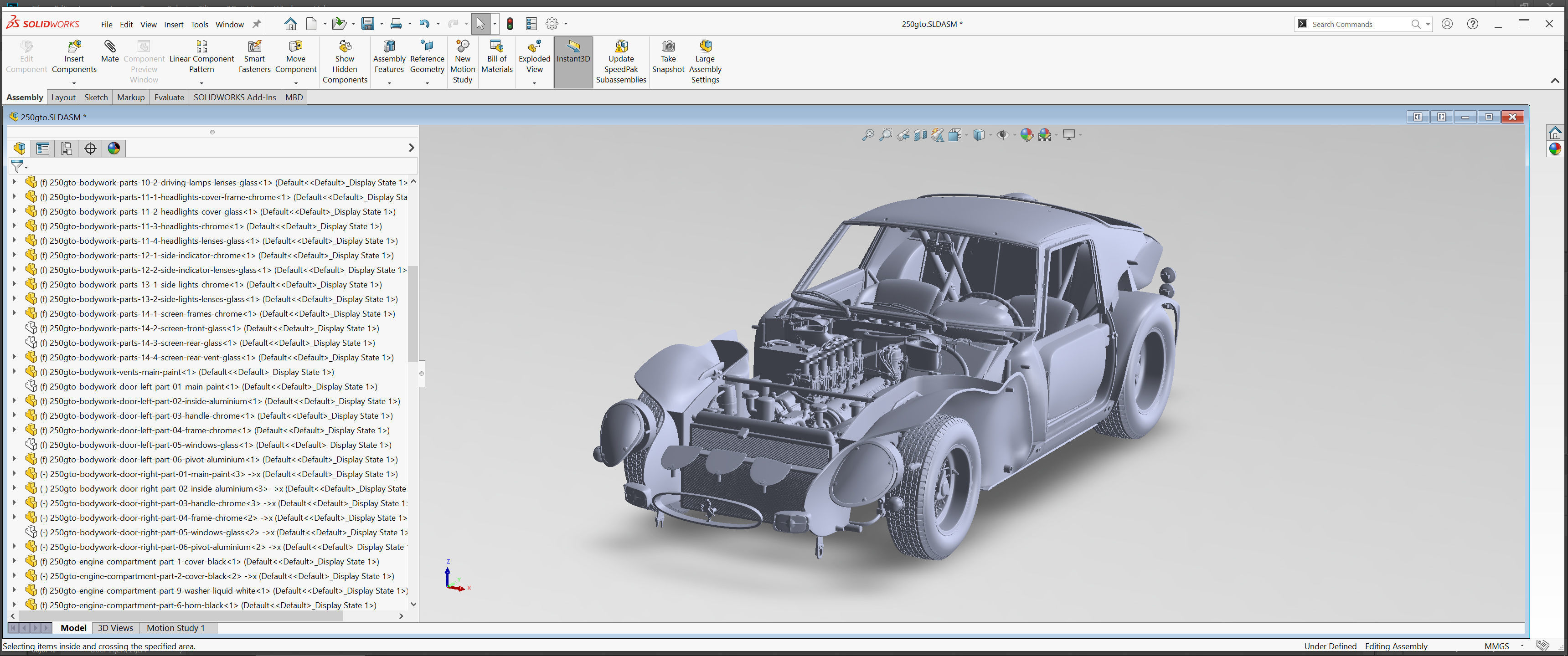Open the Tools menu

click(x=199, y=24)
